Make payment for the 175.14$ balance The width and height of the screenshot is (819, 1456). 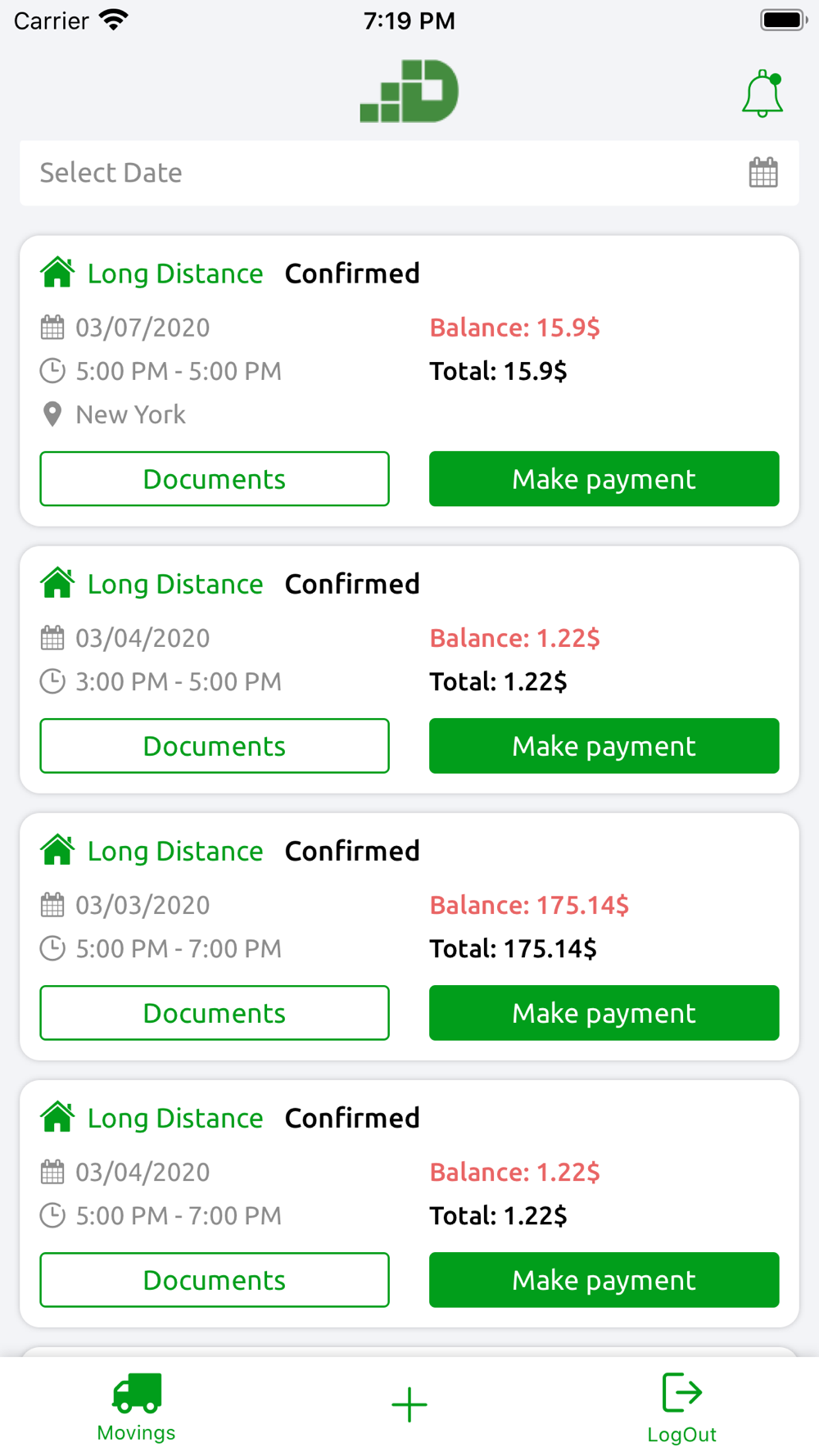click(x=604, y=1013)
